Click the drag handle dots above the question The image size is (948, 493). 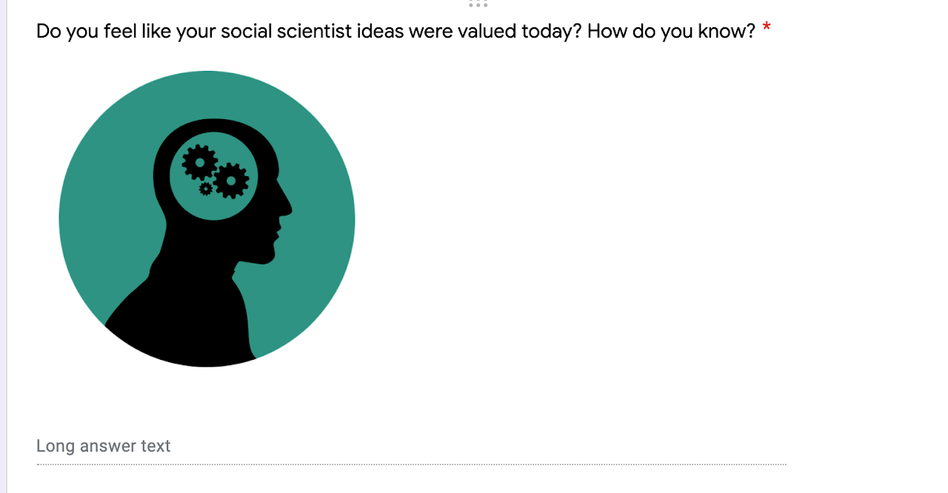(478, 3)
